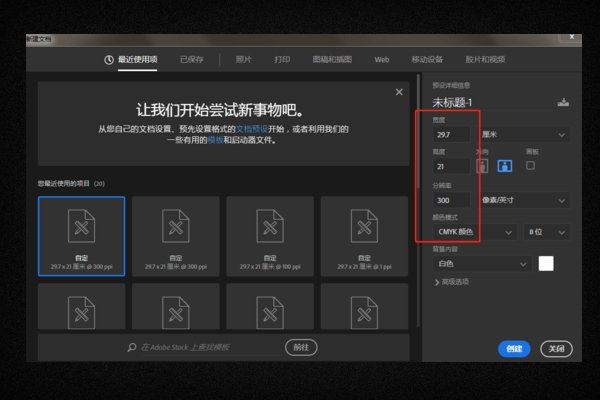Image resolution: width=600 pixels, height=400 pixels.
Task: Switch to the 已保存 tab
Action: pos(191,59)
